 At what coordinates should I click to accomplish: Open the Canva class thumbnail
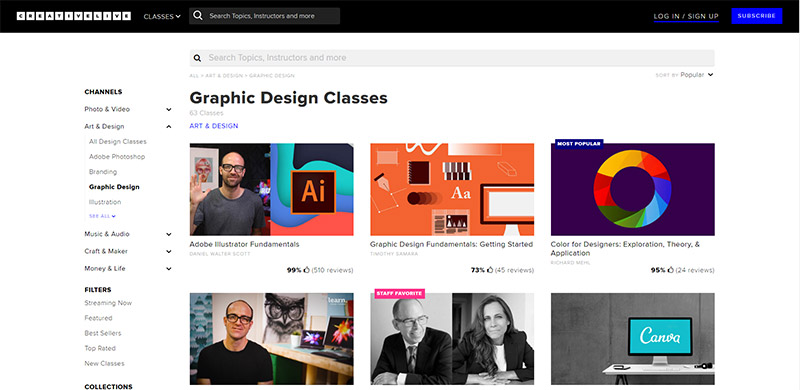click(633, 339)
